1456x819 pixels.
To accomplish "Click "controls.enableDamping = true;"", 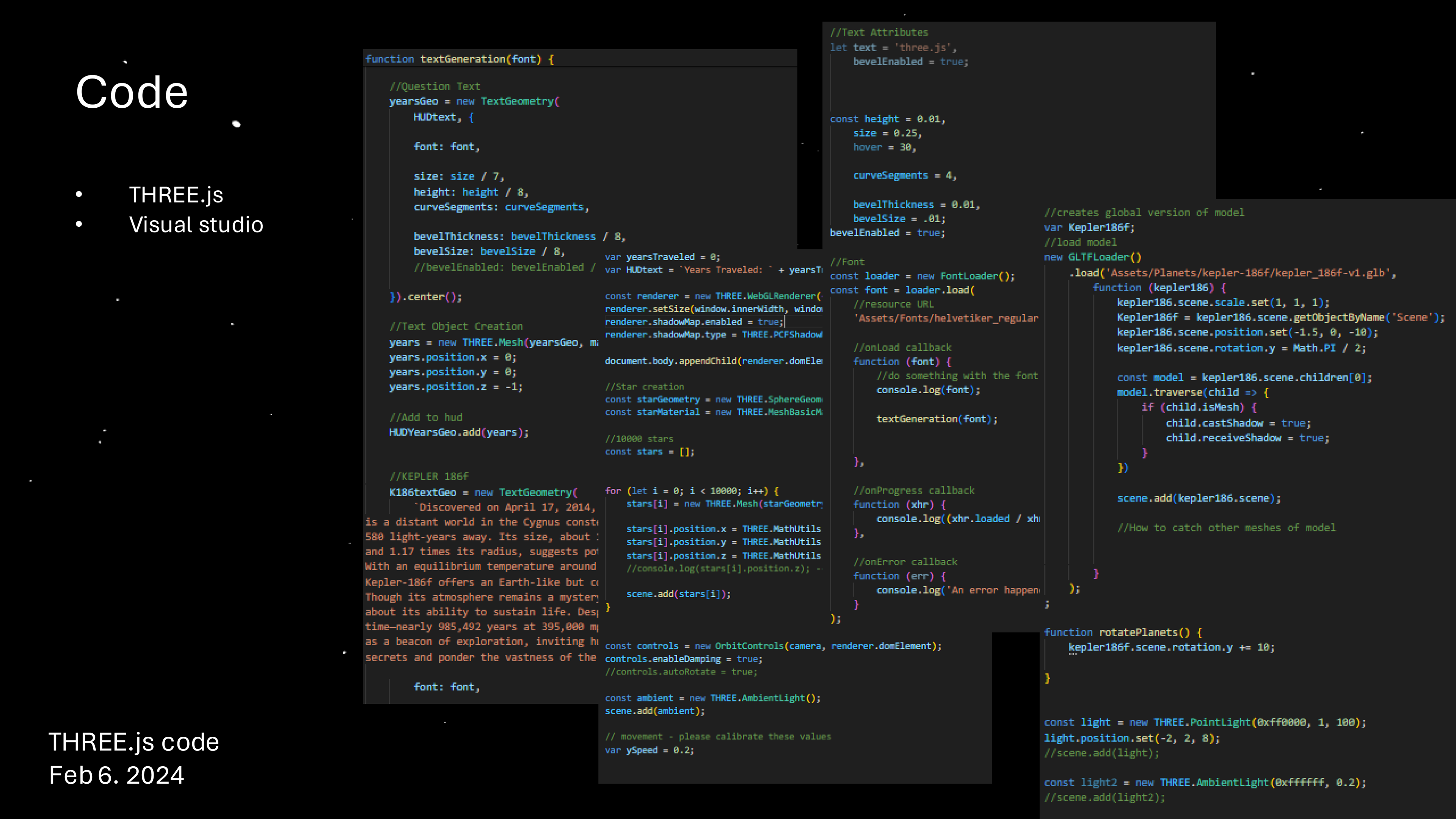I will [684, 659].
